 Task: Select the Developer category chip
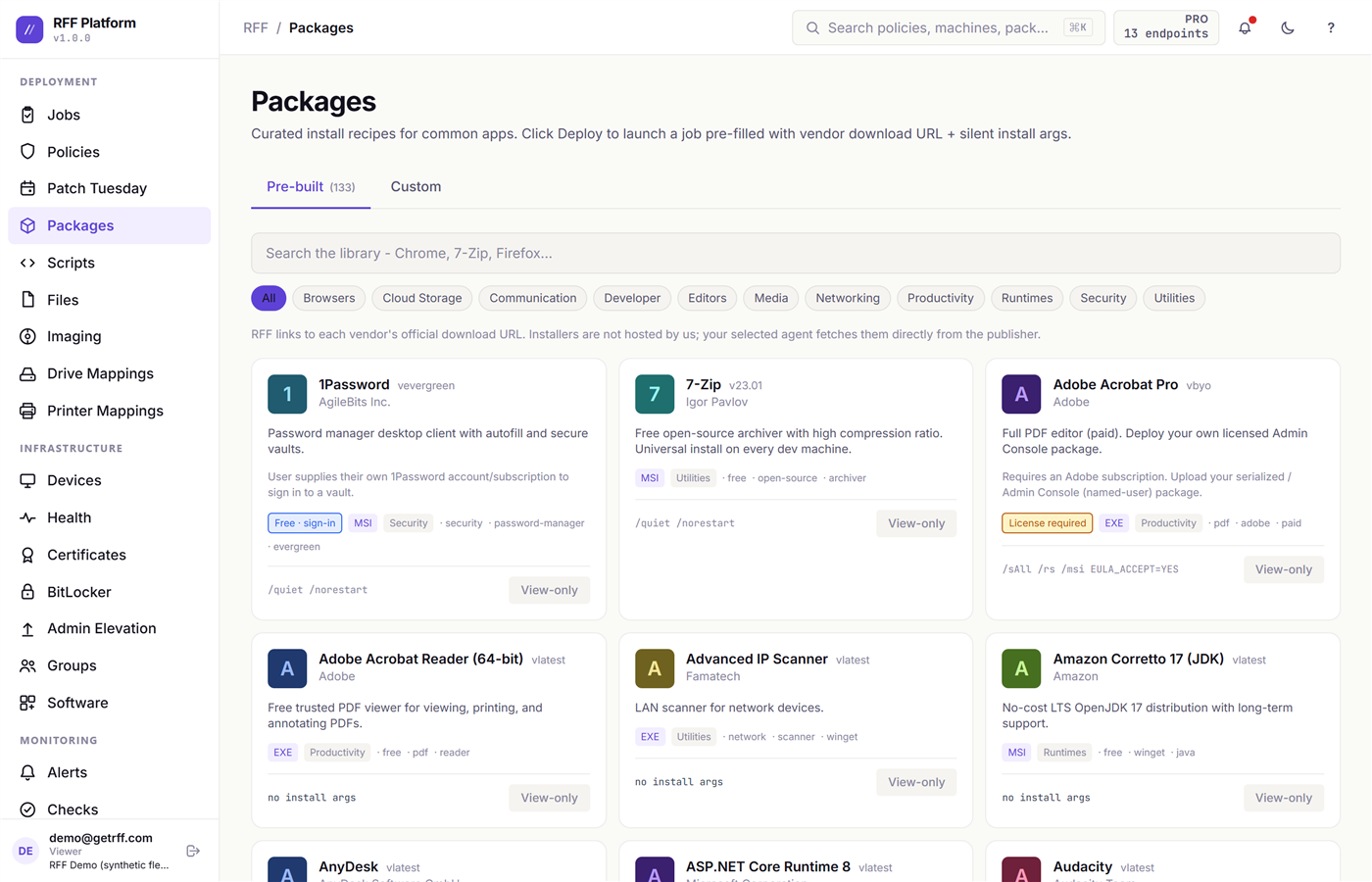click(632, 298)
